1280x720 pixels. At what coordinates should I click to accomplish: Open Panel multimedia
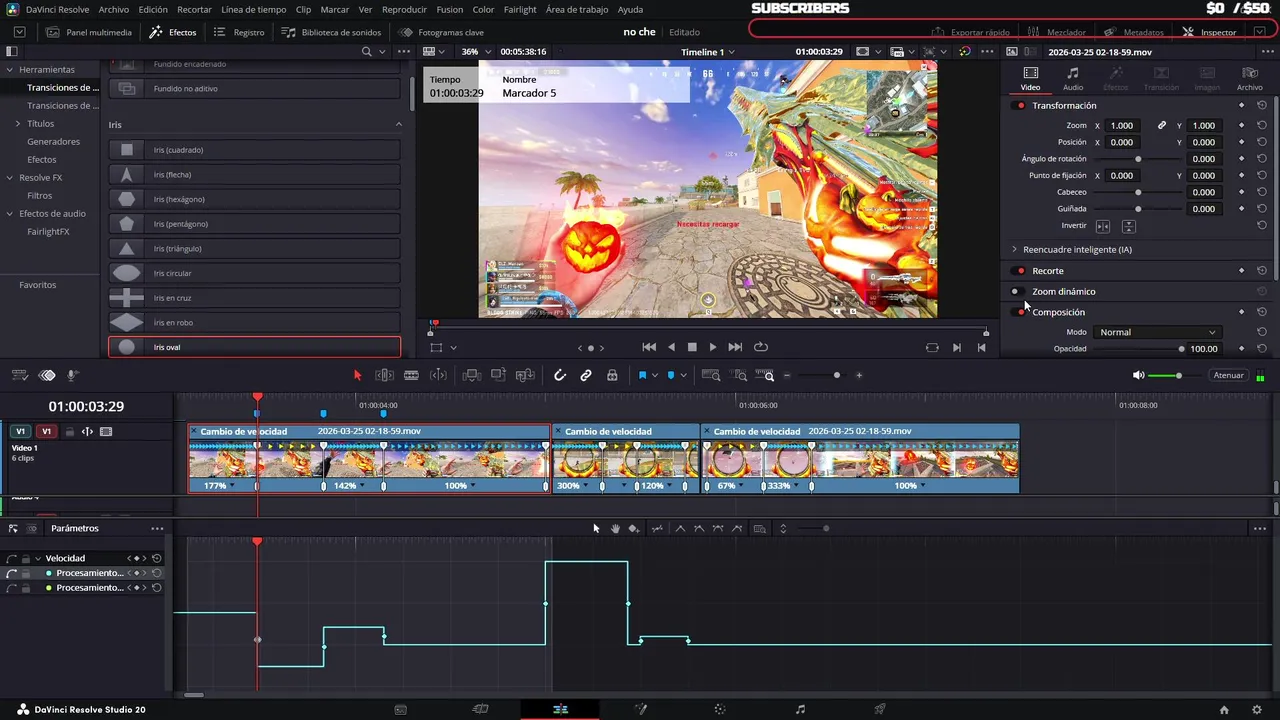89,32
